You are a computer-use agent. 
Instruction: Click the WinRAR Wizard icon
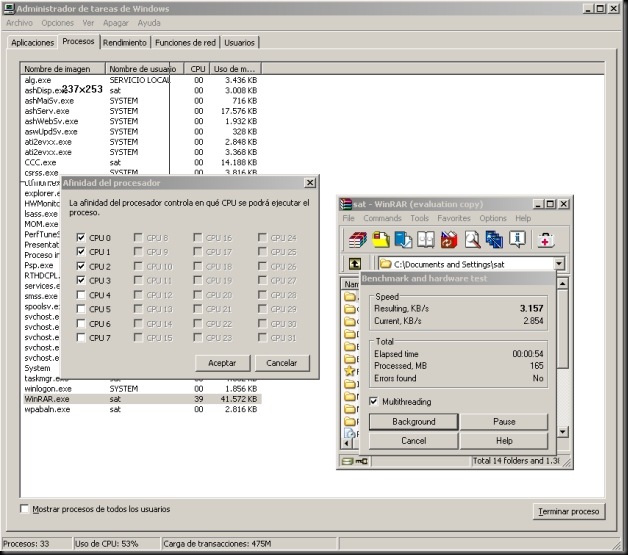coord(495,239)
